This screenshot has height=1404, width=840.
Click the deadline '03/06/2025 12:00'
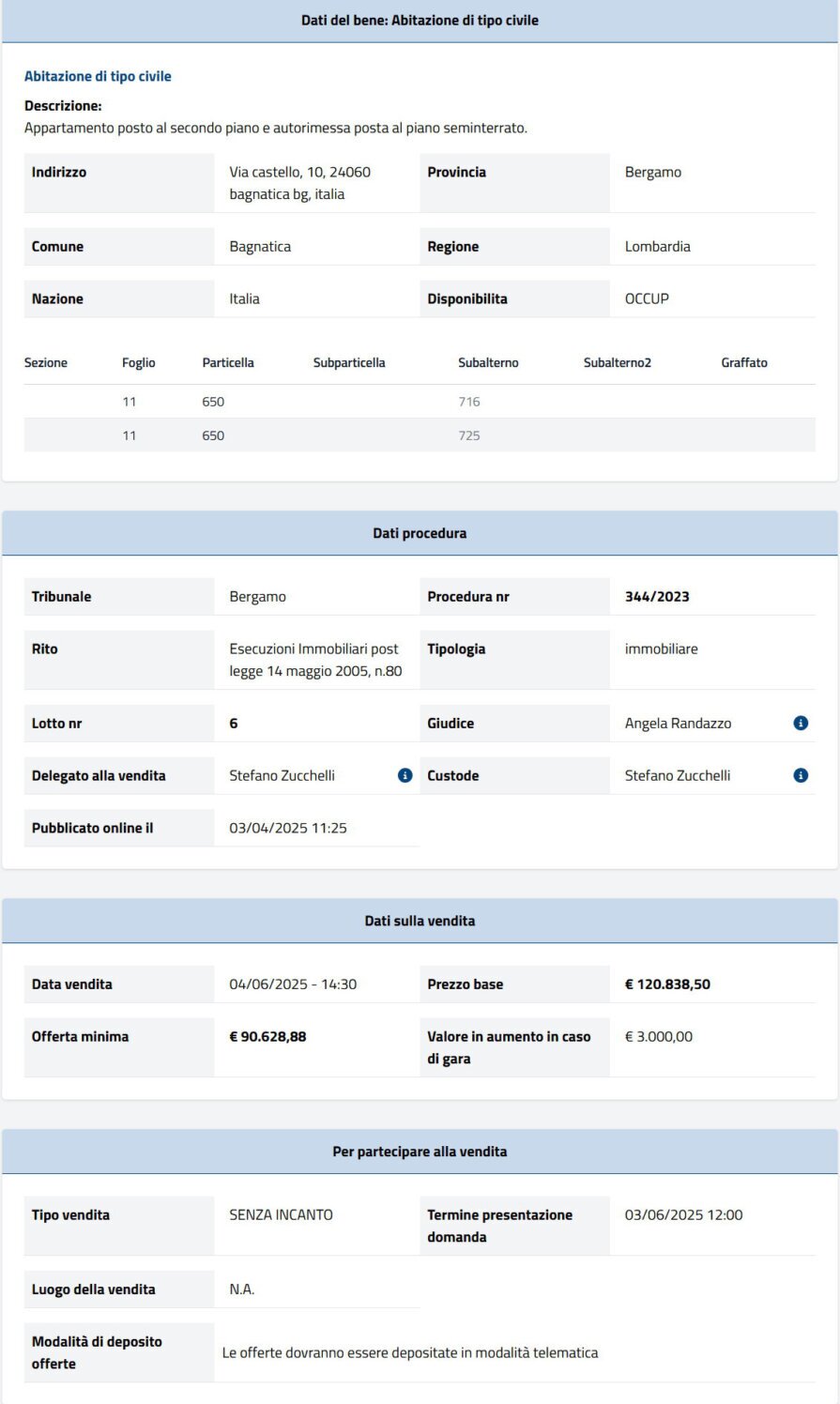(684, 1215)
